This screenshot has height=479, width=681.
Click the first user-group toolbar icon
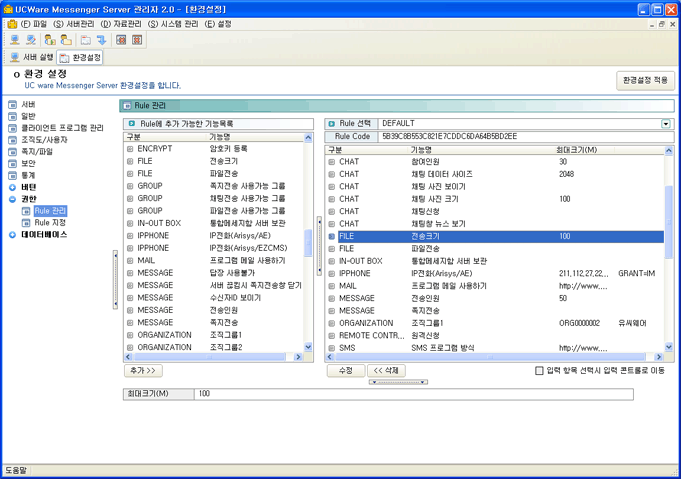[x=50, y=40]
